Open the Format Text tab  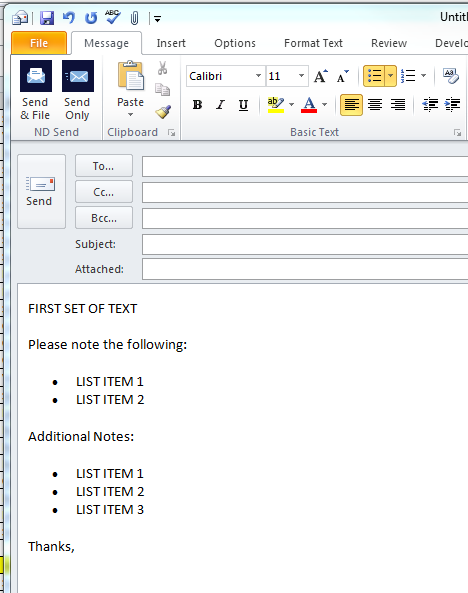pyautogui.click(x=313, y=43)
